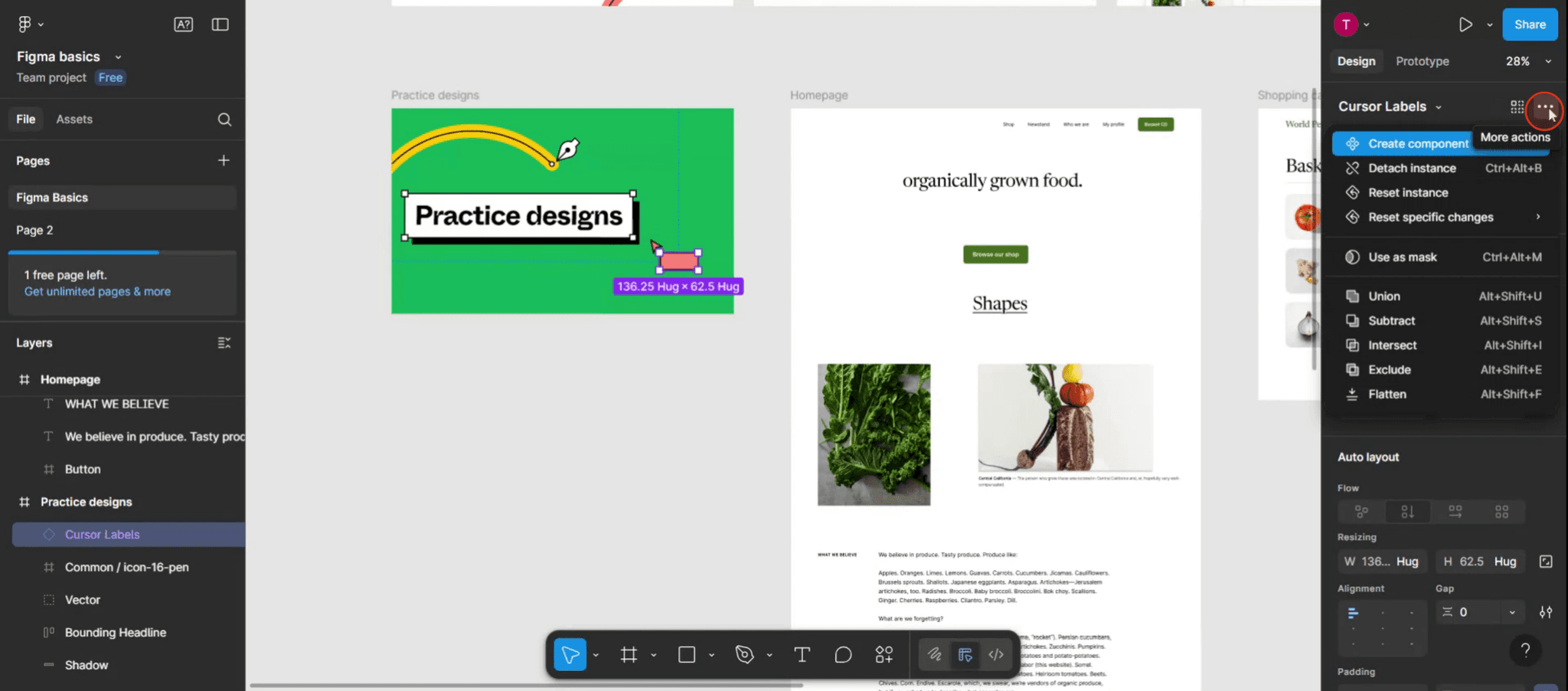This screenshot has width=1568, height=691.
Task: Open the Actions menu in the toolbar
Action: point(884,655)
